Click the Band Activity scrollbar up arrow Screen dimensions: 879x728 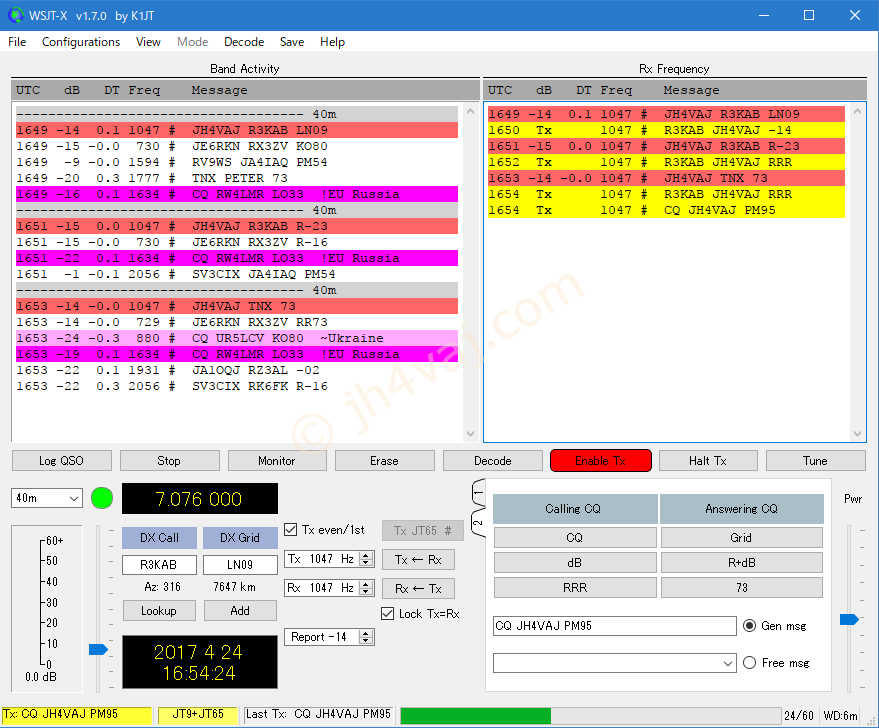[x=470, y=112]
